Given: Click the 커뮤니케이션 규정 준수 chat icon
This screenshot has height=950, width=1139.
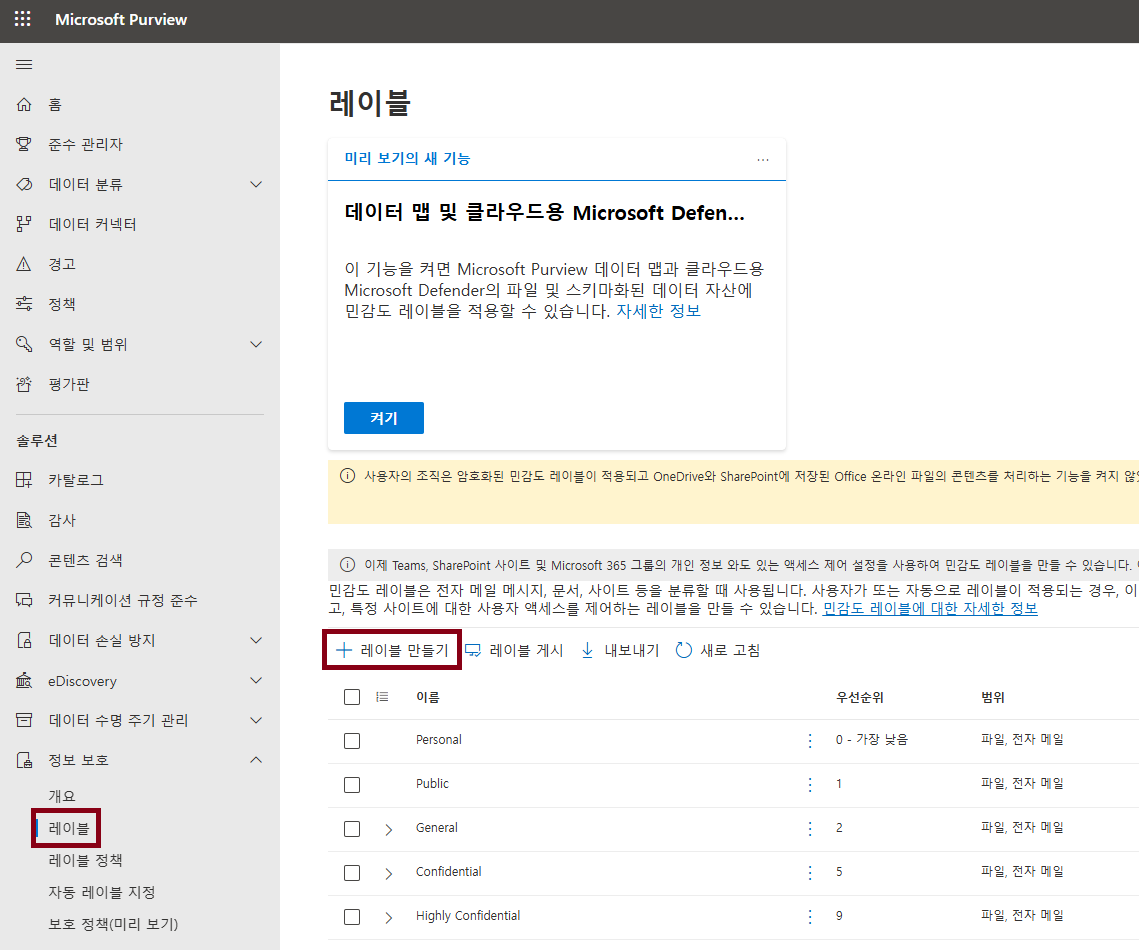Looking at the screenshot, I should [24, 600].
